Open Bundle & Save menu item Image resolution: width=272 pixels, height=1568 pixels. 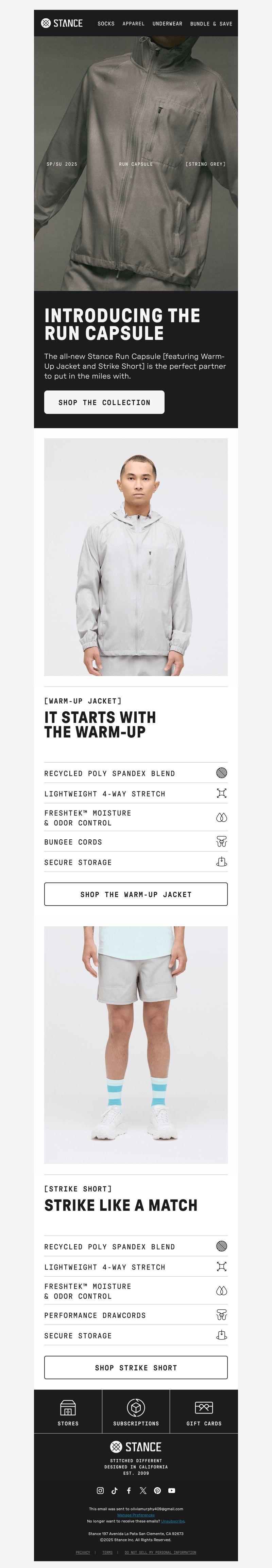211,24
